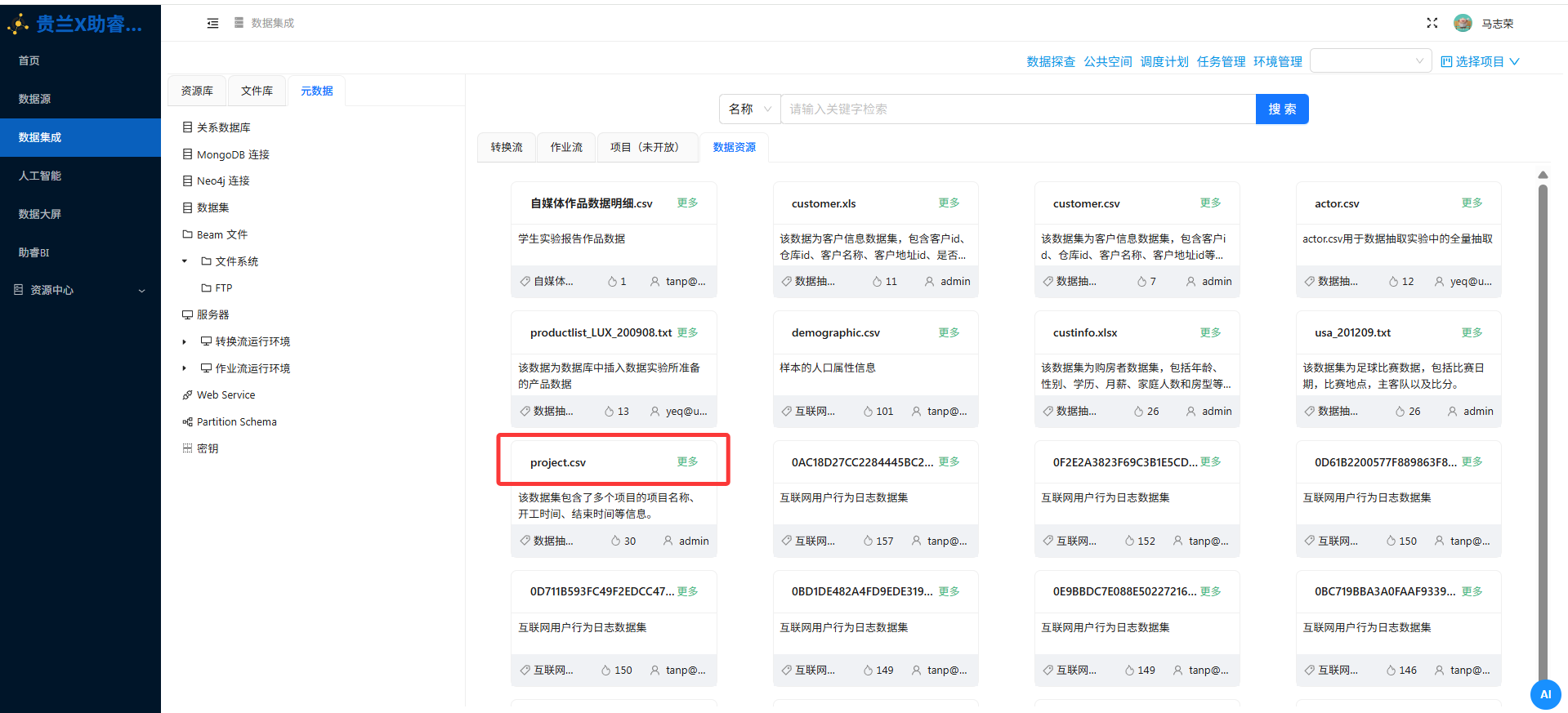Click the sidebar collapse toggle icon
The width and height of the screenshot is (1568, 713).
point(212,23)
